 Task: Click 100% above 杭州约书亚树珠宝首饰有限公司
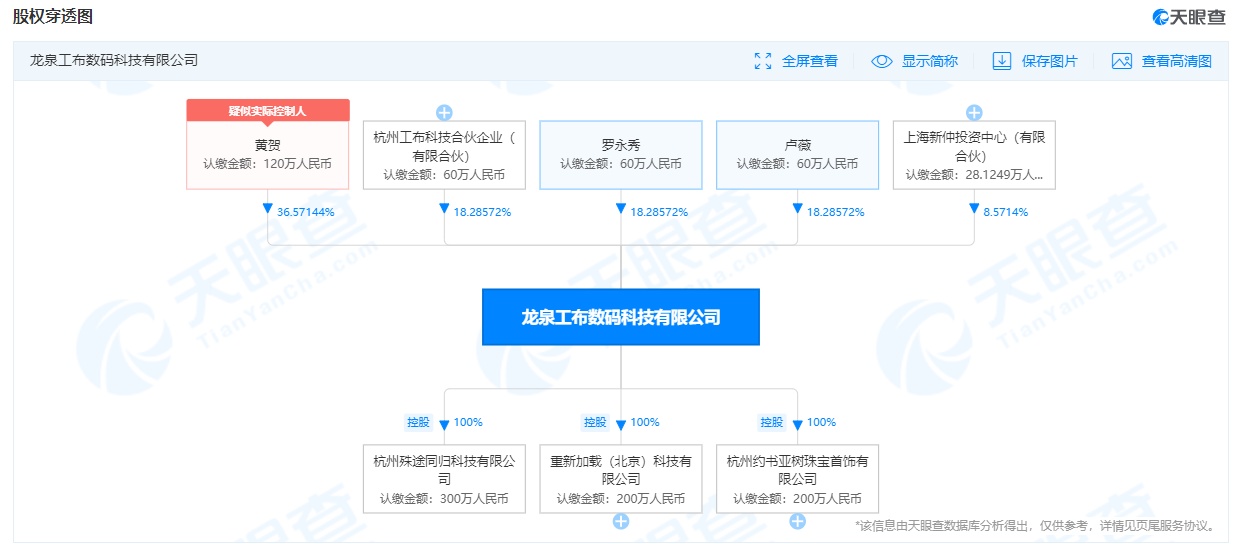coord(821,422)
